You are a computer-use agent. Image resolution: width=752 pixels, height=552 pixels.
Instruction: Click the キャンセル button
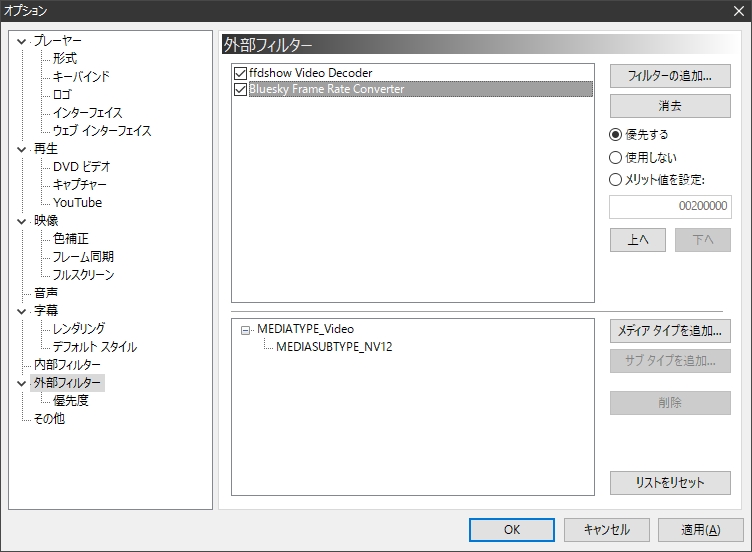click(607, 530)
